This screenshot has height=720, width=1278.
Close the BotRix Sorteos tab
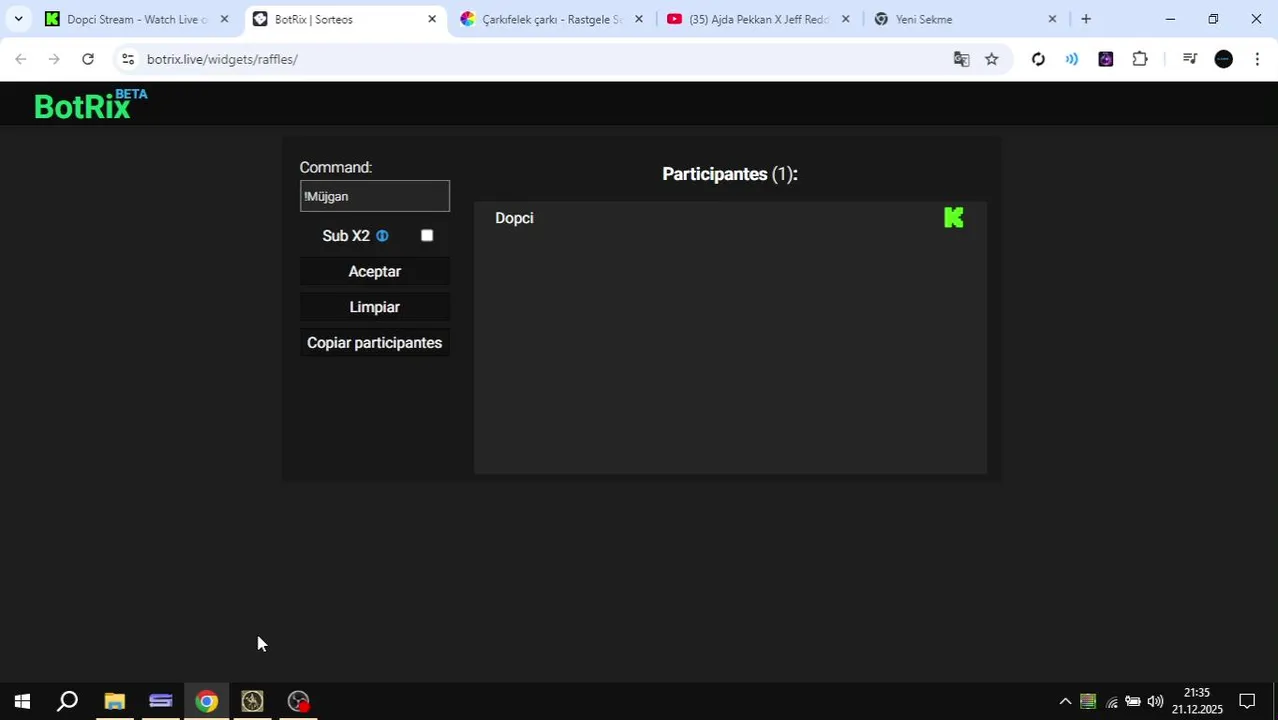pos(432,19)
